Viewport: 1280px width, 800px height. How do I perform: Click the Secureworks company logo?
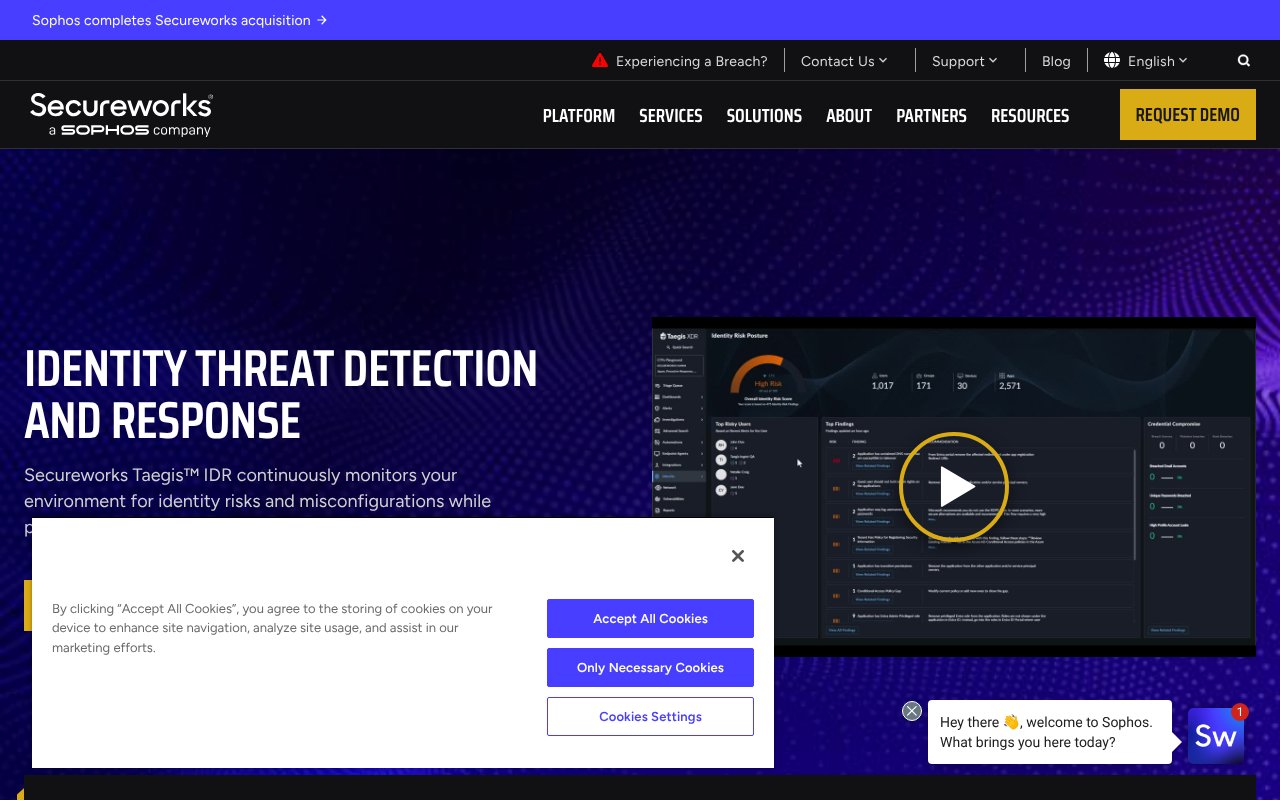click(x=120, y=114)
